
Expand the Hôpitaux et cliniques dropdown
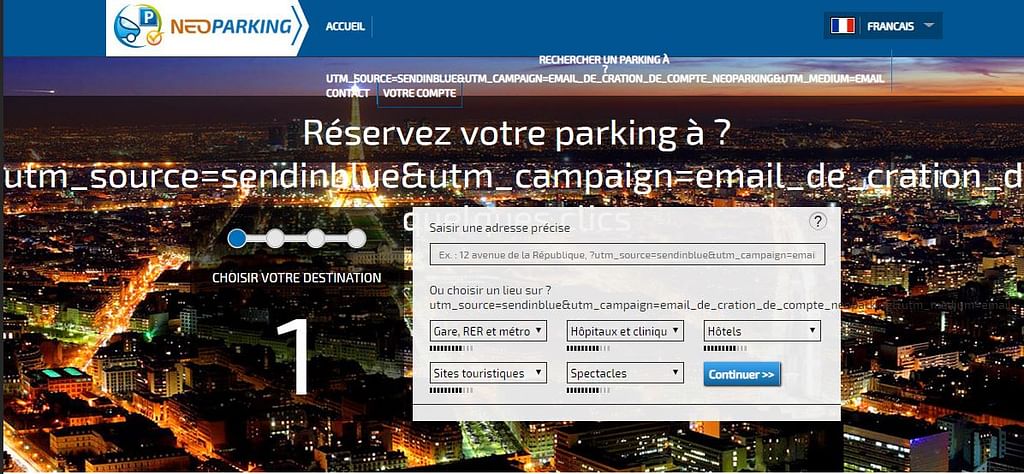click(x=625, y=330)
